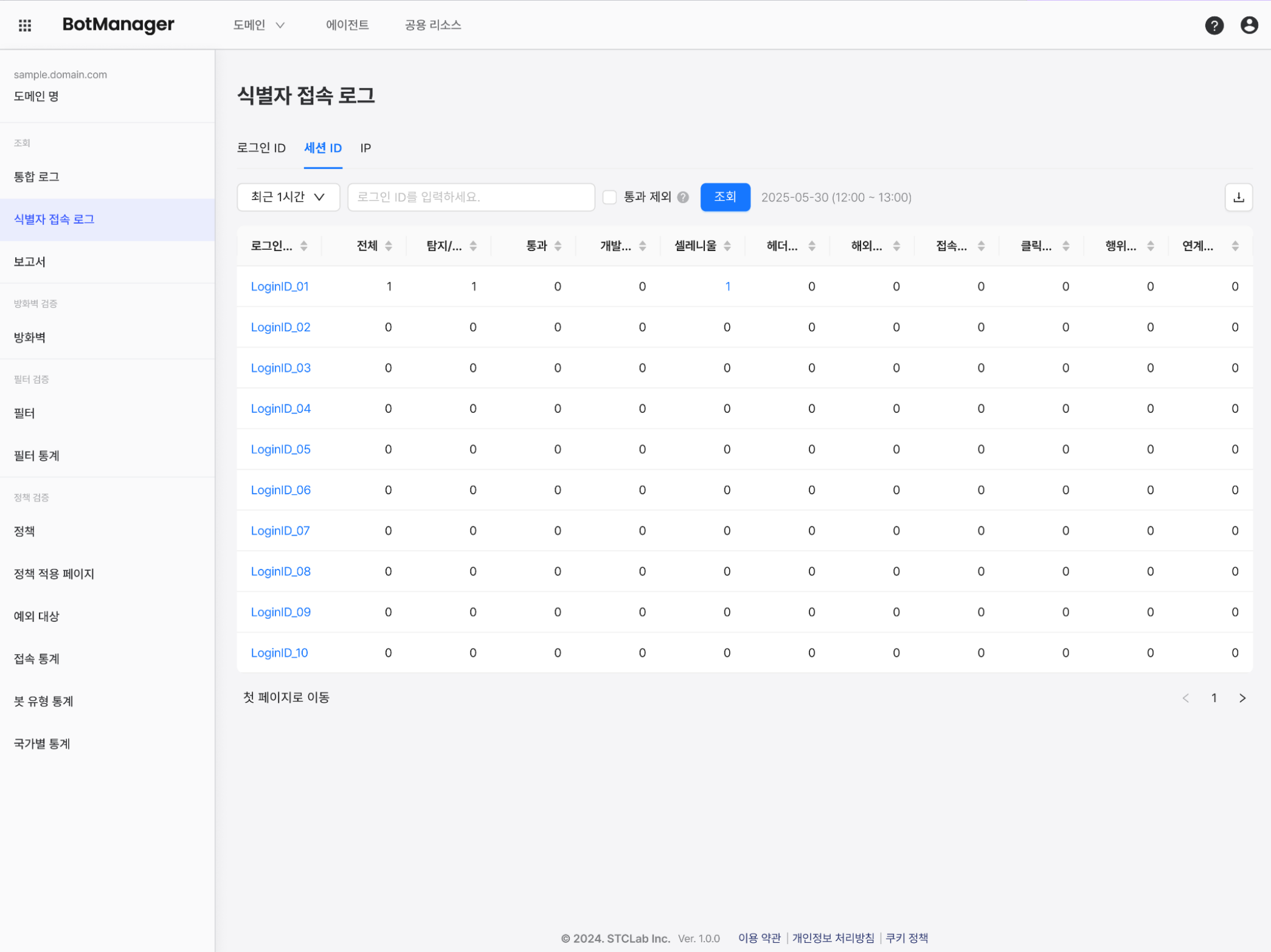
Task: Select the 셀레니움 count link for LoginID_01
Action: (727, 286)
